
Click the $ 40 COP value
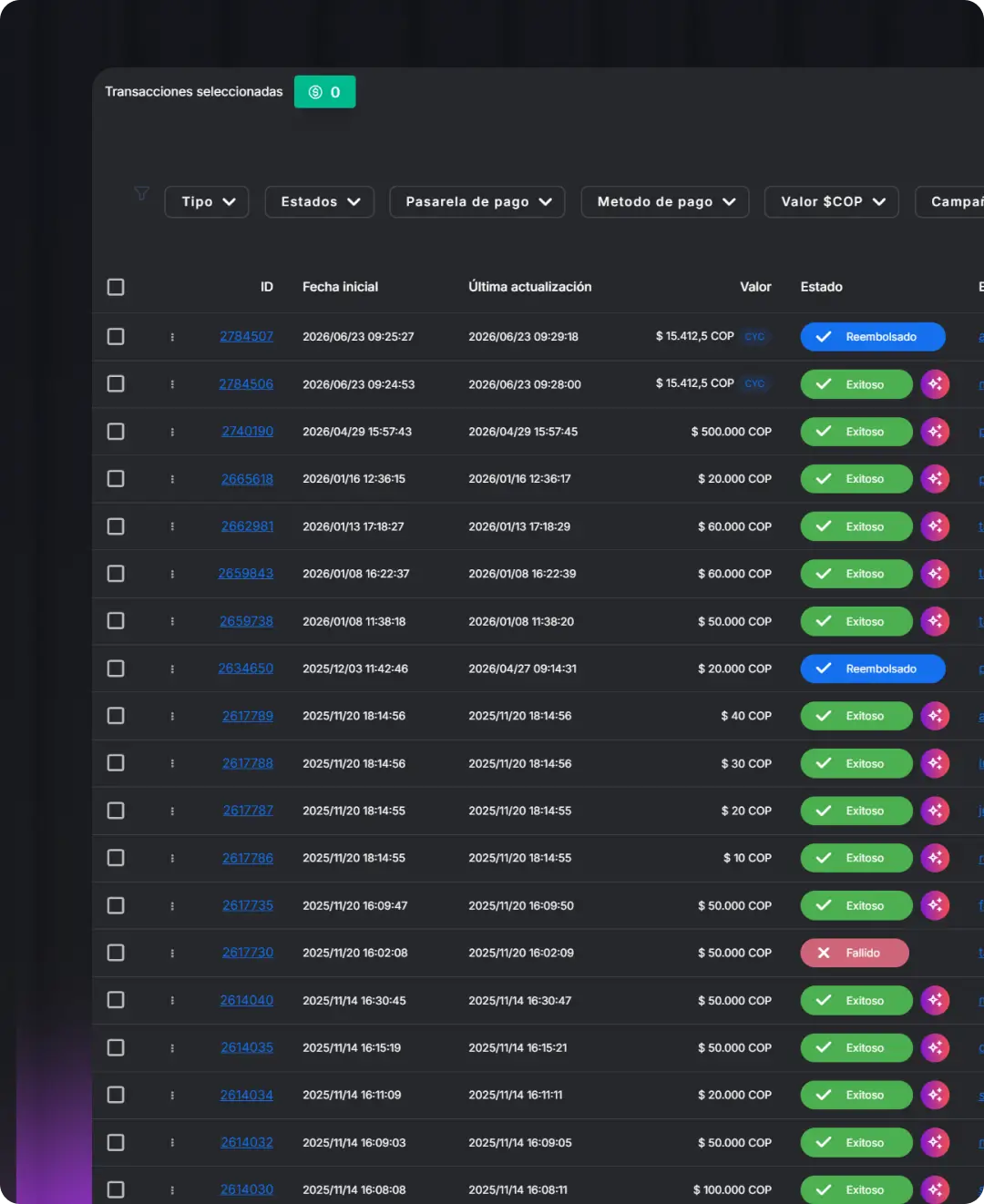point(746,716)
